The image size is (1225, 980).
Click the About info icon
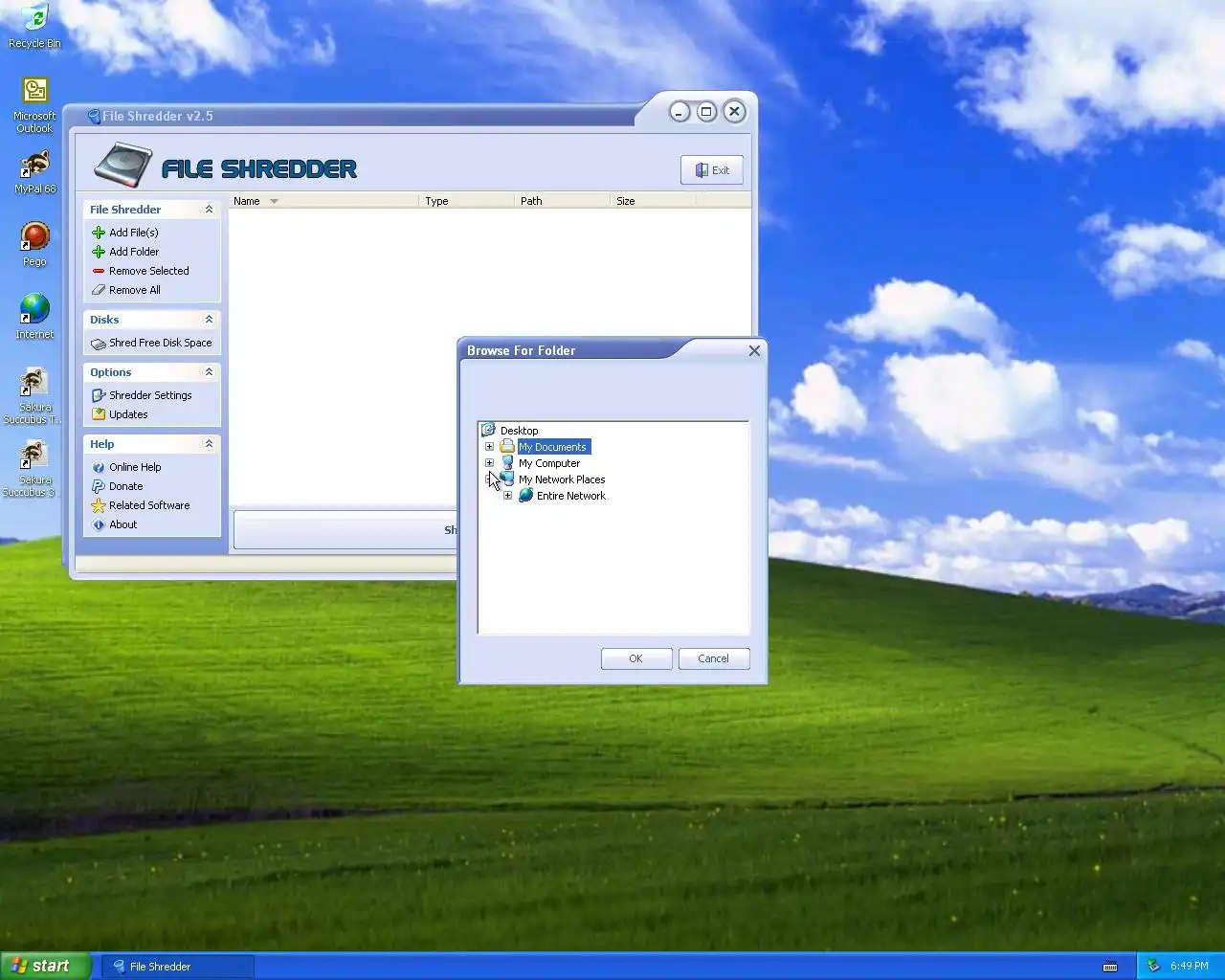(98, 524)
